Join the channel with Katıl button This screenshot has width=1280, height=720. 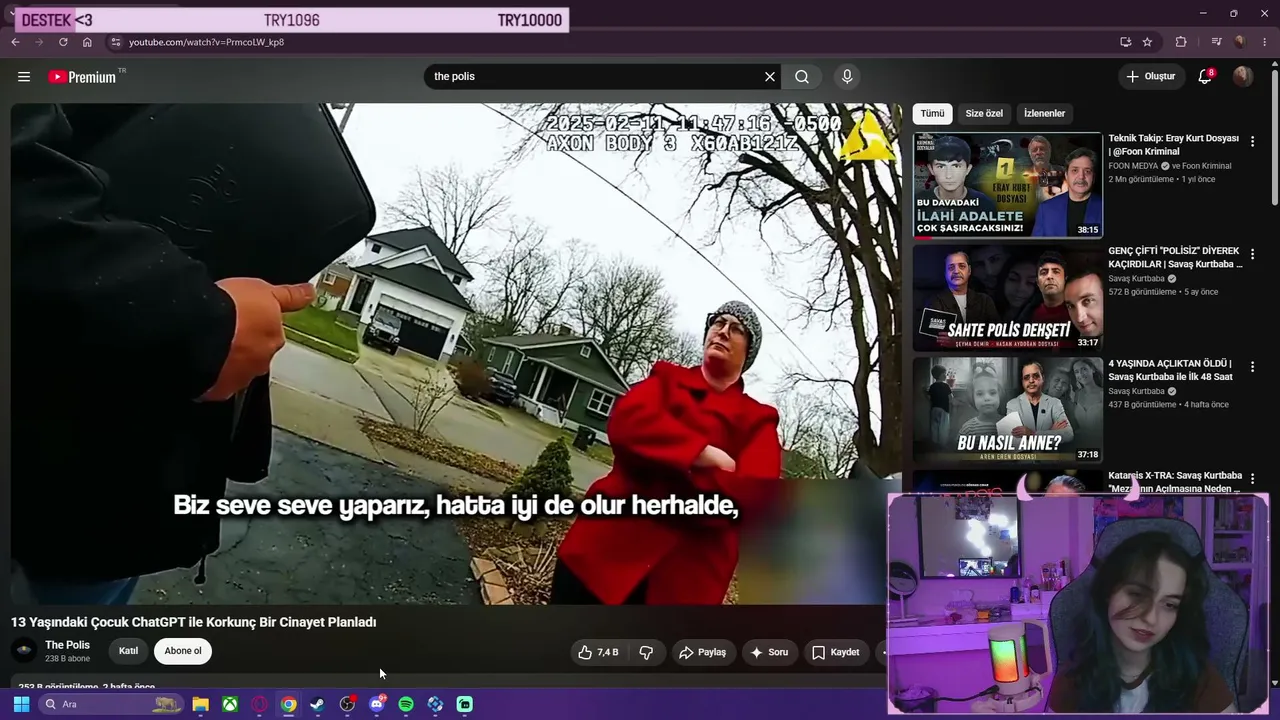click(129, 651)
